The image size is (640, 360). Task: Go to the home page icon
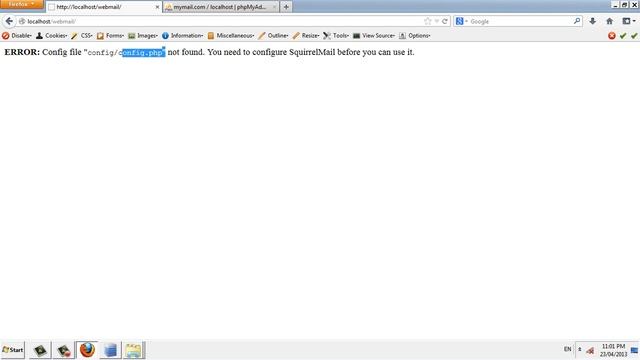tap(609, 21)
